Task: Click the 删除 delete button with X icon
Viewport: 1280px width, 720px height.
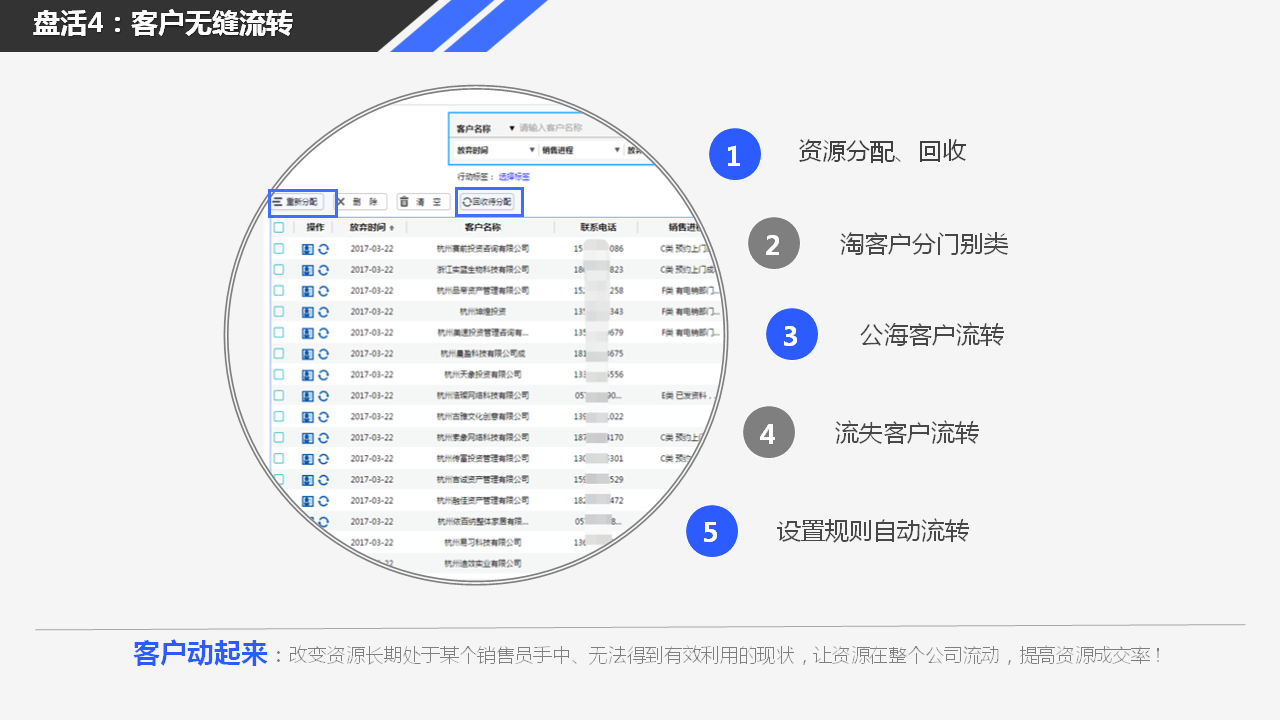Action: point(360,202)
